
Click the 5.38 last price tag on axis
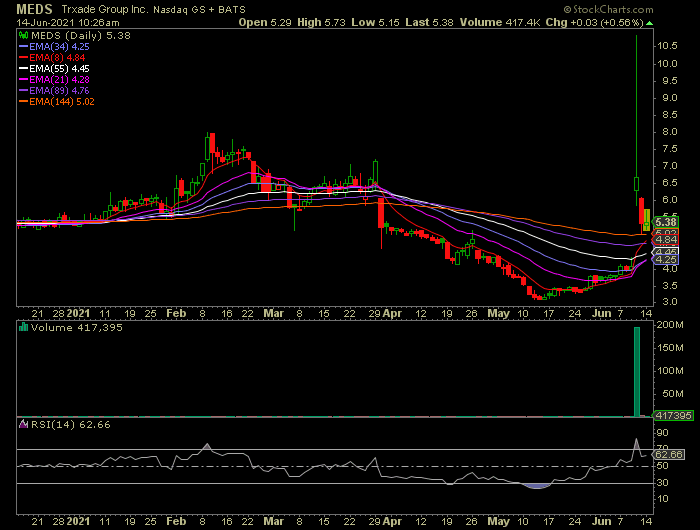pyautogui.click(x=666, y=222)
